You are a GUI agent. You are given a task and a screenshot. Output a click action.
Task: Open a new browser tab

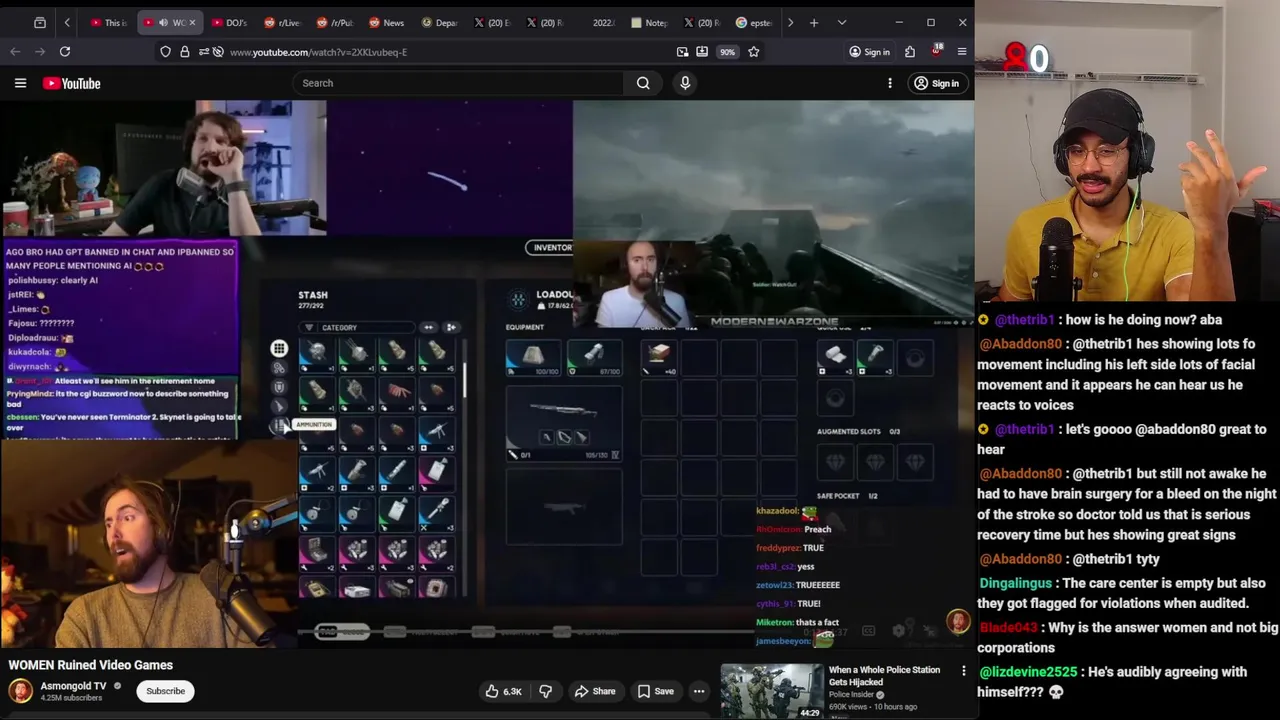814,22
